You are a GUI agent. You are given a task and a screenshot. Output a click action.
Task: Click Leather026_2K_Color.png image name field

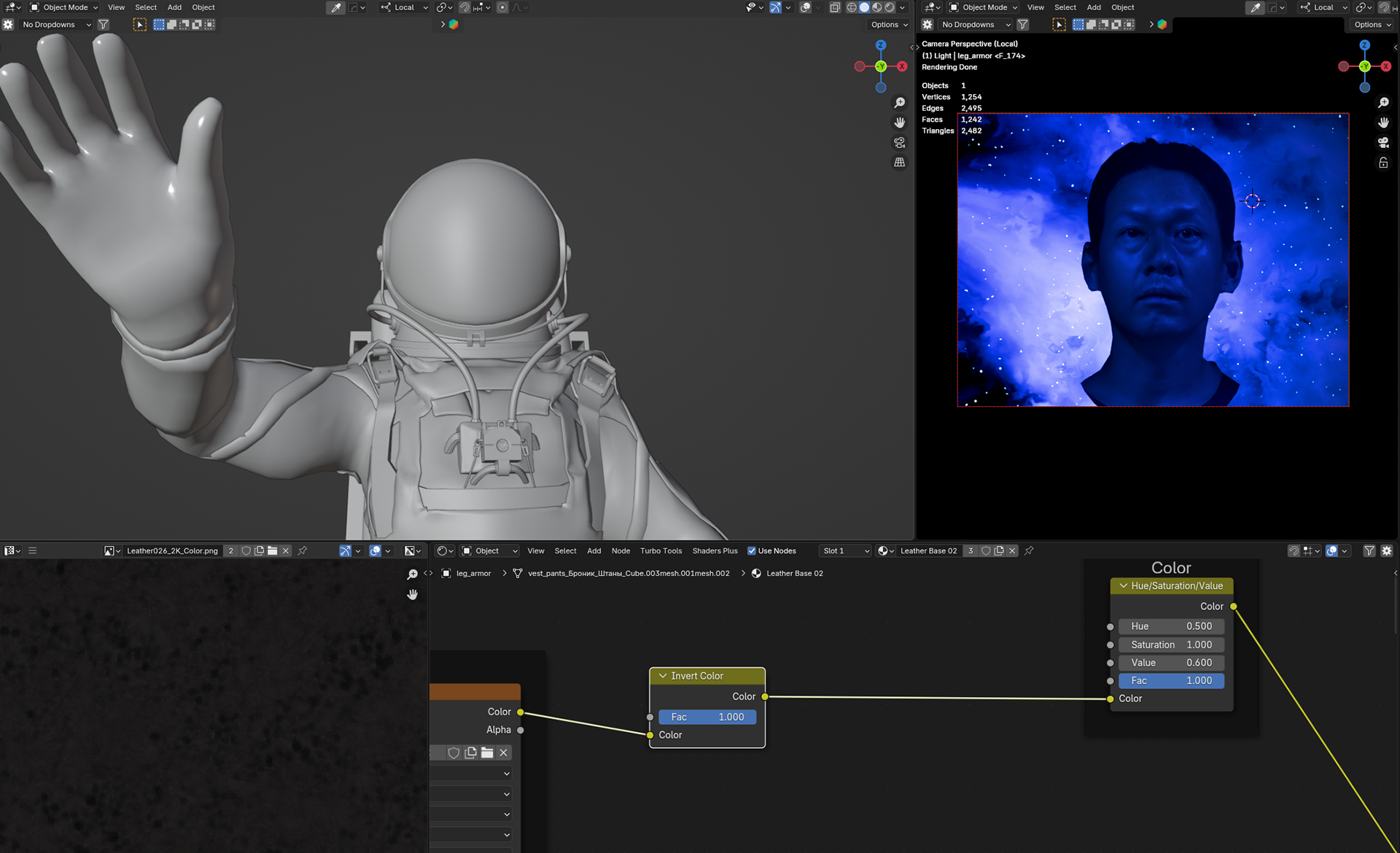tap(172, 550)
